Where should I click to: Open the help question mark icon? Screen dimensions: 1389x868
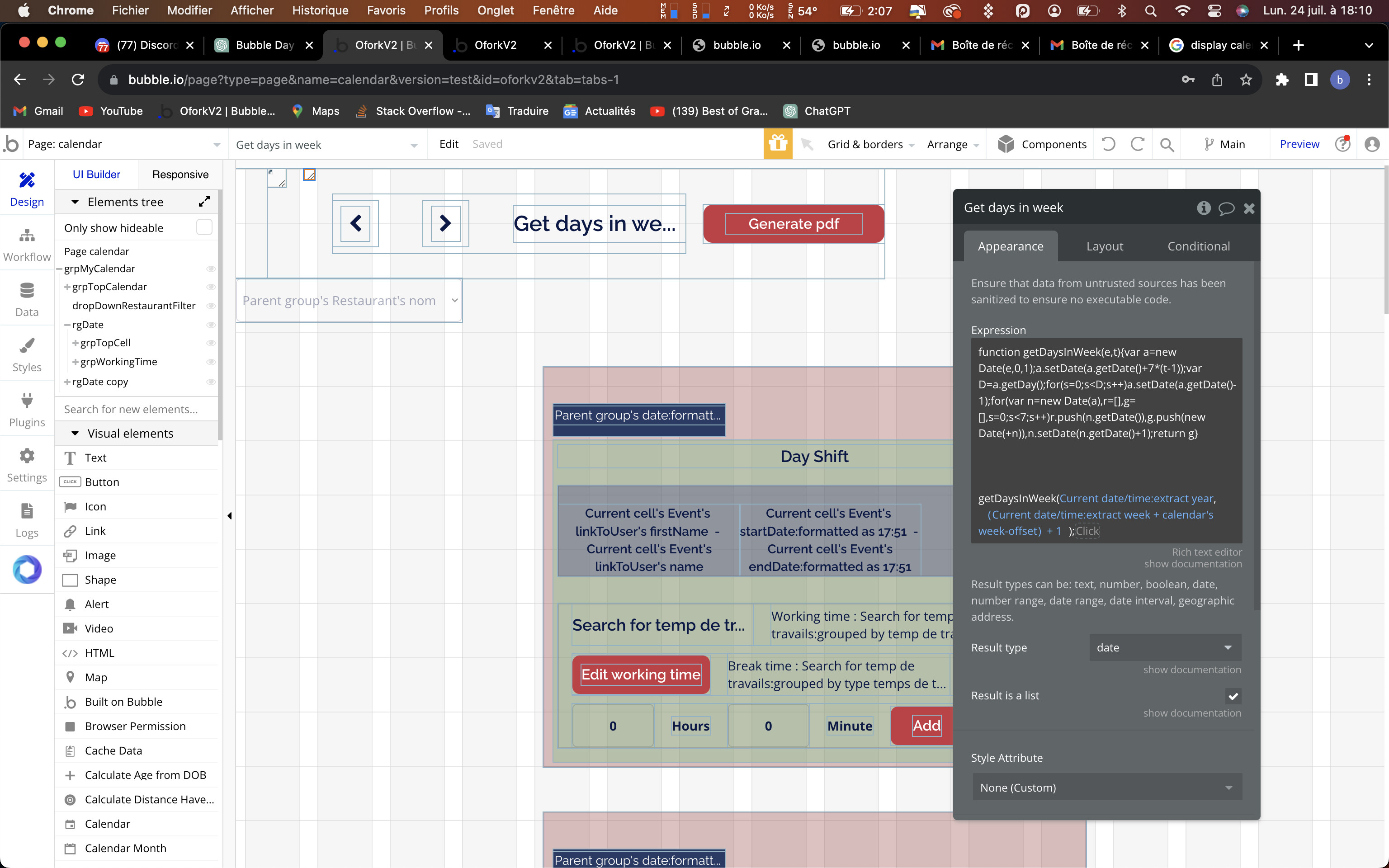1342,144
